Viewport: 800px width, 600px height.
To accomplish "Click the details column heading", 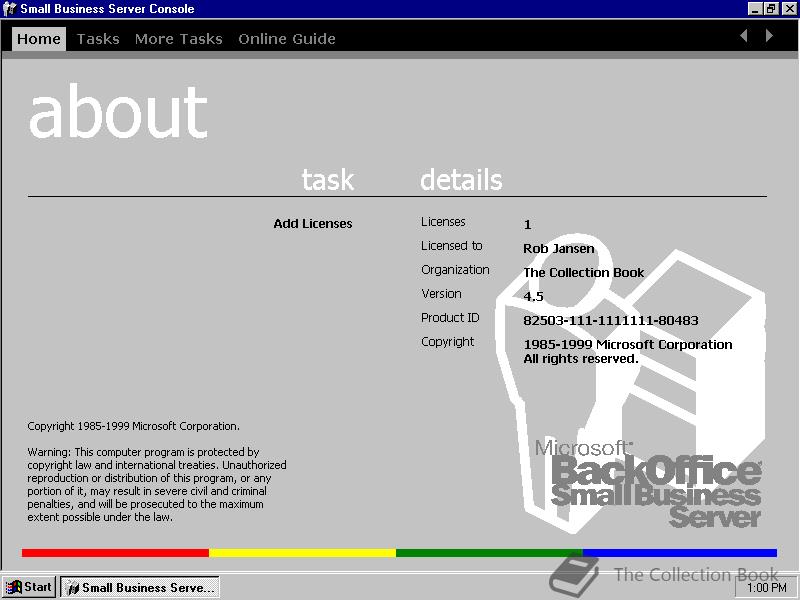I will (x=461, y=180).
